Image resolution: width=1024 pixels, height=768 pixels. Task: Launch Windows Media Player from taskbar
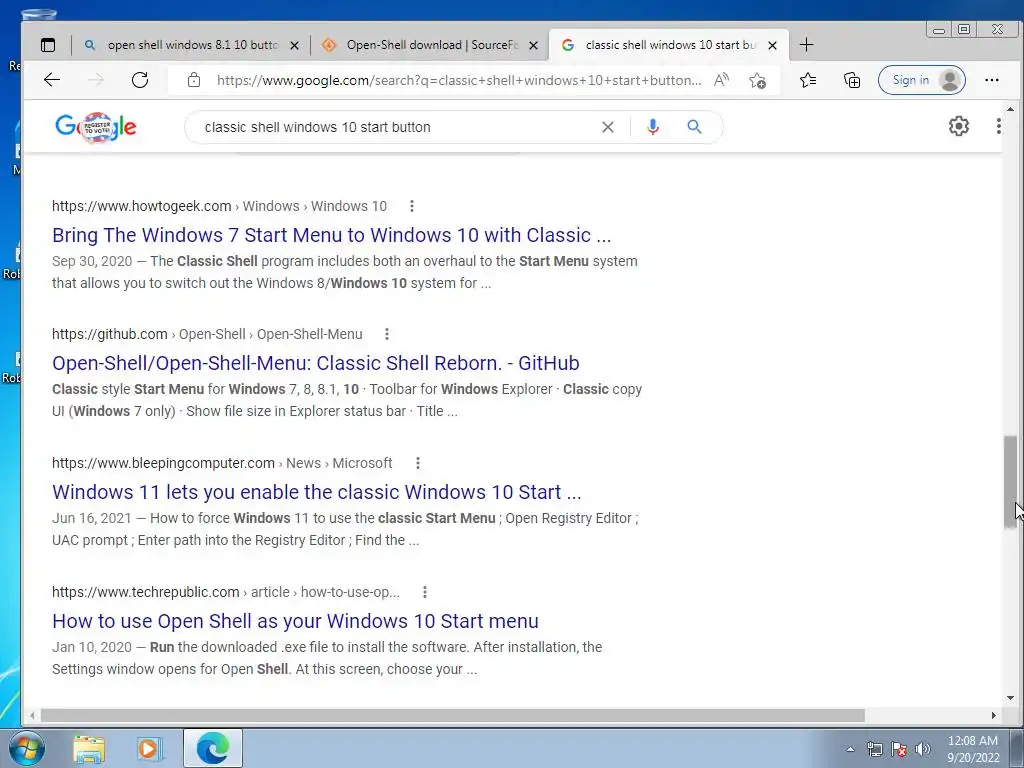pos(148,748)
